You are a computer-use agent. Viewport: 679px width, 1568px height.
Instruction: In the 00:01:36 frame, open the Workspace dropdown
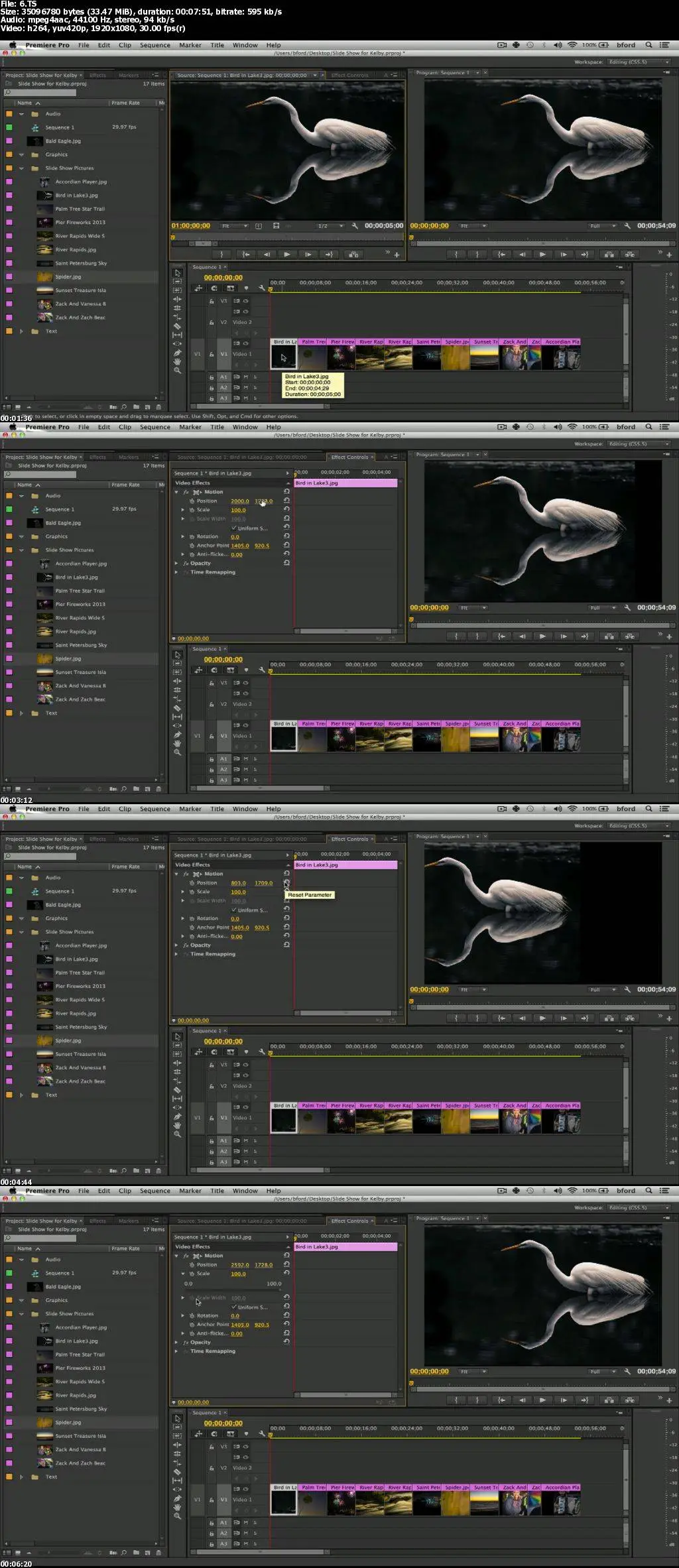(x=639, y=62)
